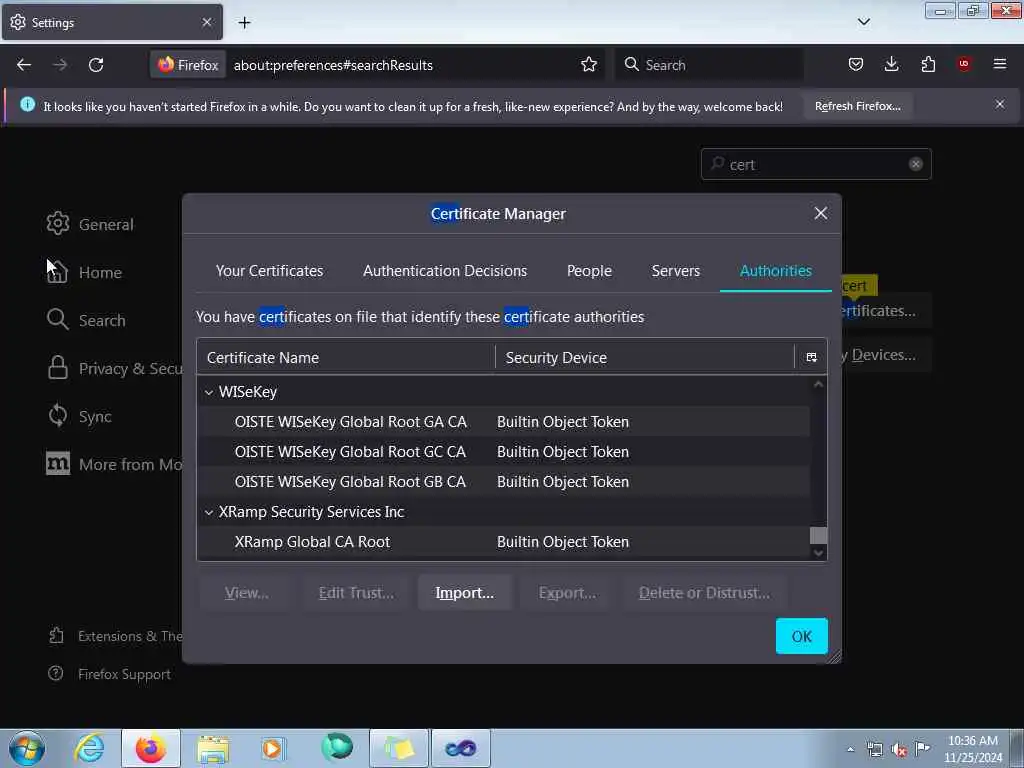The image size is (1024, 768).
Task: Open Firefox Support link
Action: (109, 674)
